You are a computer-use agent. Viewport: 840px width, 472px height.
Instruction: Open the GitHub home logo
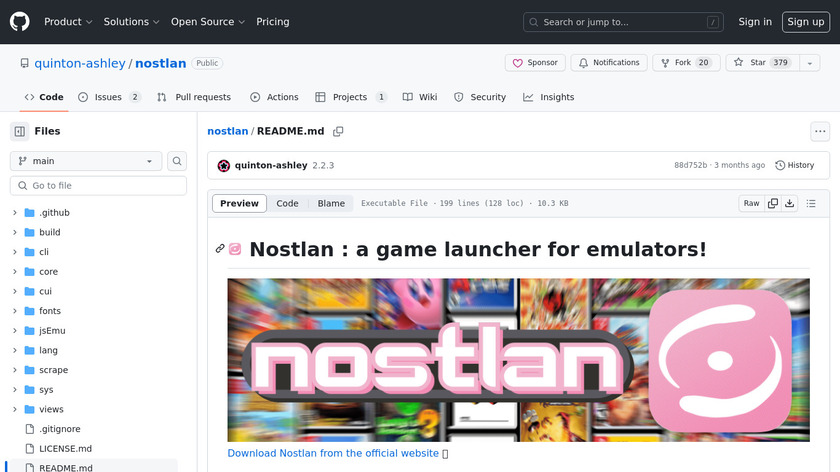20,22
